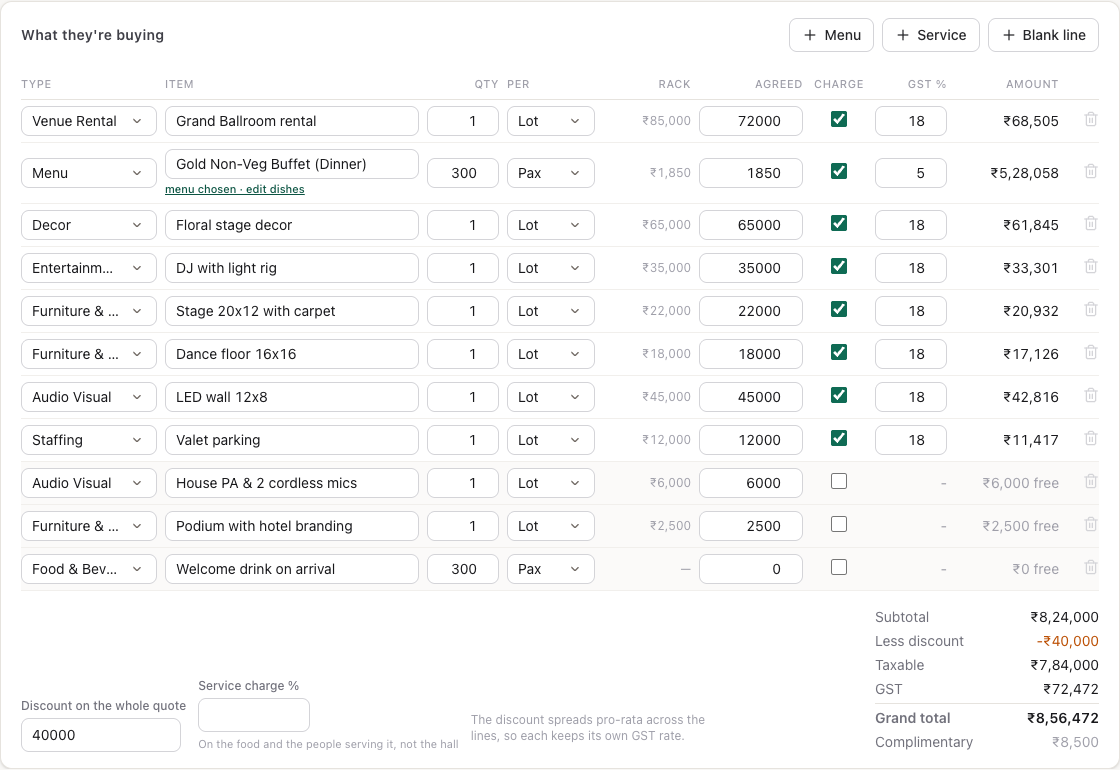Enable charge for House PA & mics
Viewport: 1120px width, 770px height.
(x=839, y=481)
